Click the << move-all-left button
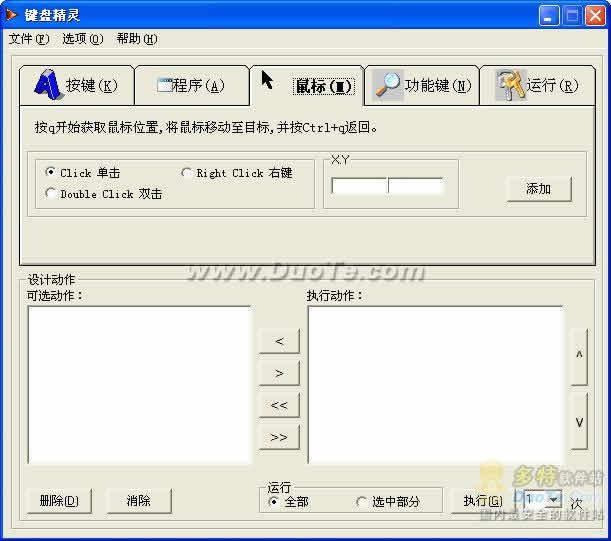This screenshot has height=541, width=611. (x=279, y=405)
